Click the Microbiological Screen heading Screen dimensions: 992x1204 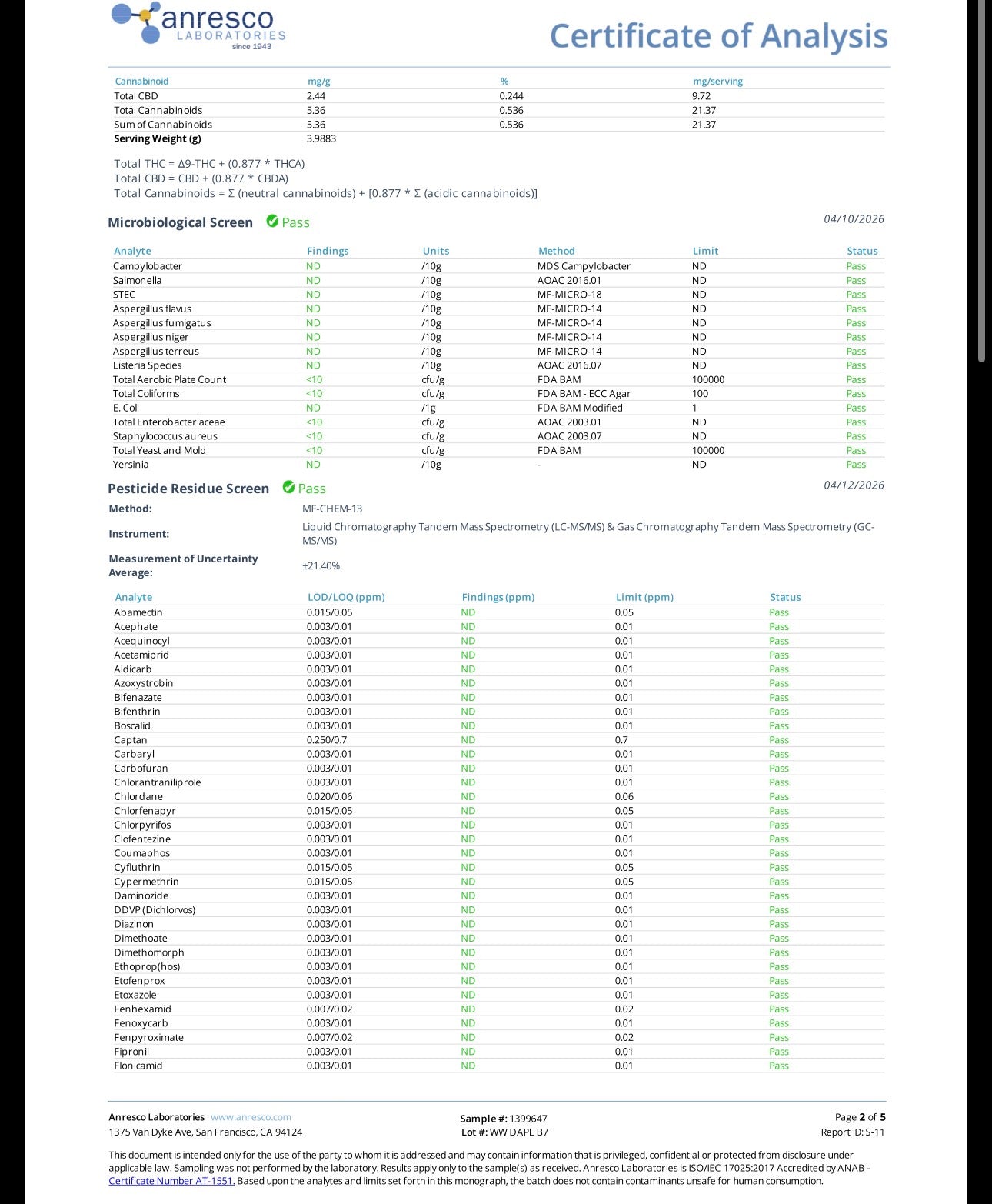pyautogui.click(x=180, y=222)
